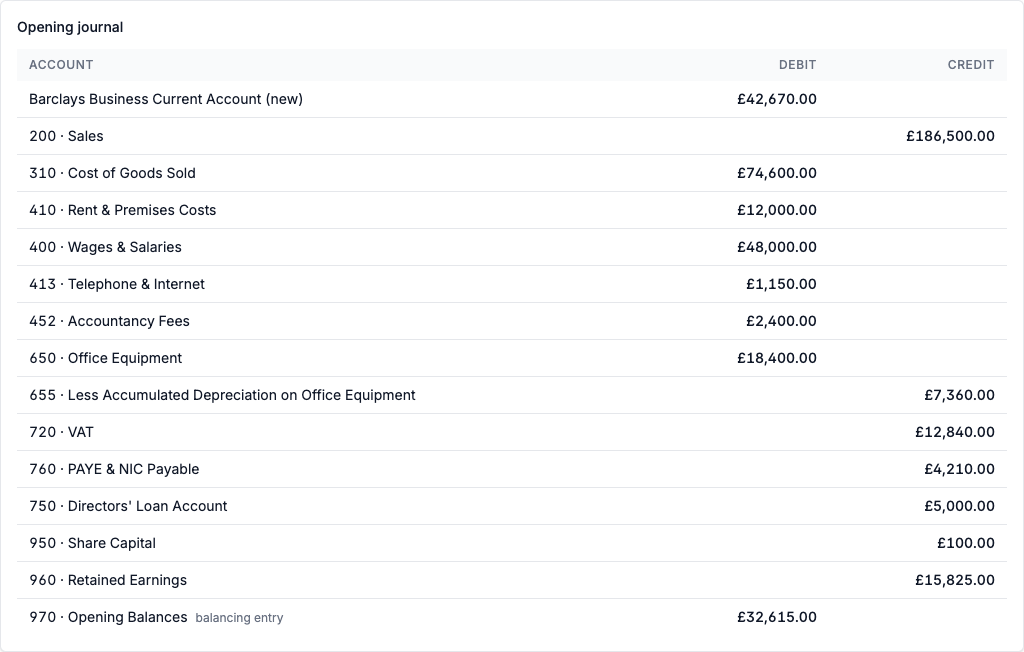Screen dimensions: 1024x652
Task: Select 413 · Telephone & Internet
Action: (x=117, y=284)
